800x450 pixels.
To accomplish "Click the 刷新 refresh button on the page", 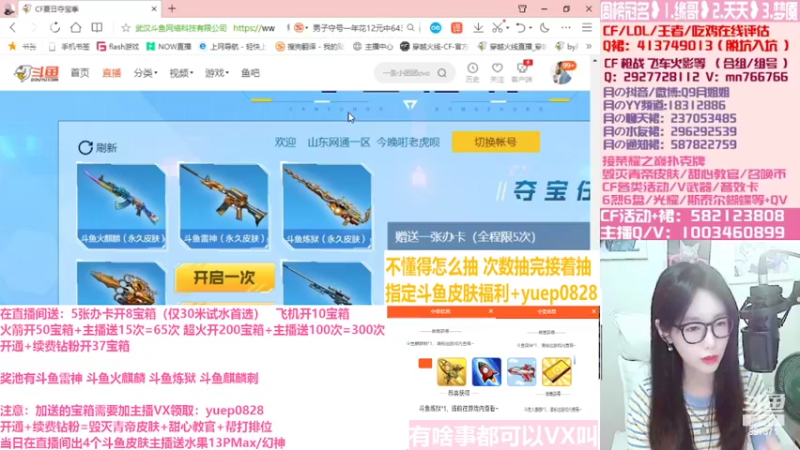I will pyautogui.click(x=97, y=147).
